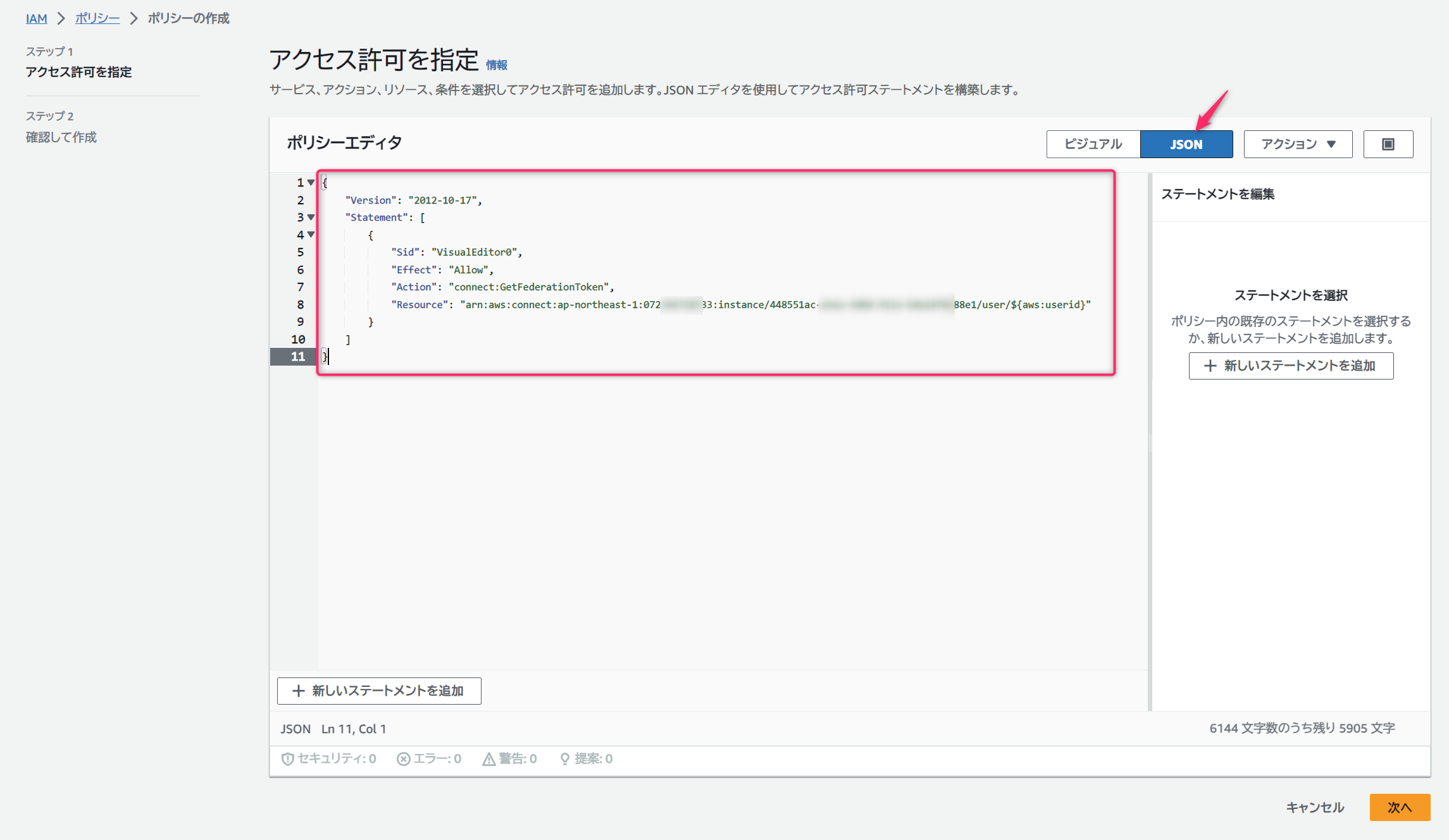Click the remaining characters counter text

click(x=1302, y=728)
